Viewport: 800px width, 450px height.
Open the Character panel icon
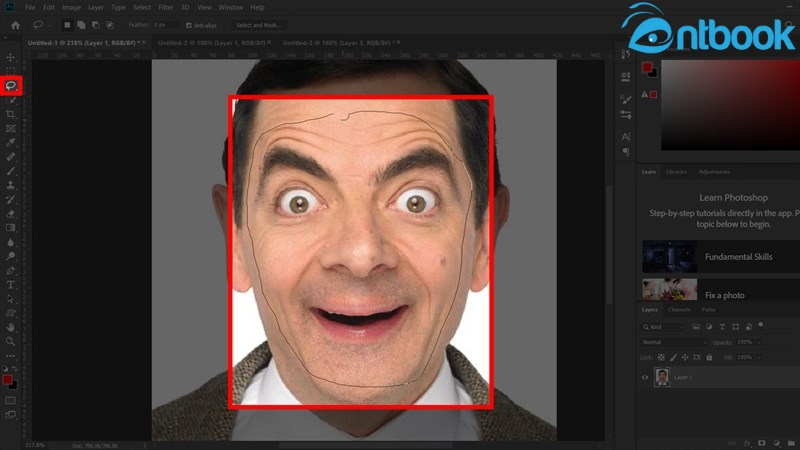626,137
